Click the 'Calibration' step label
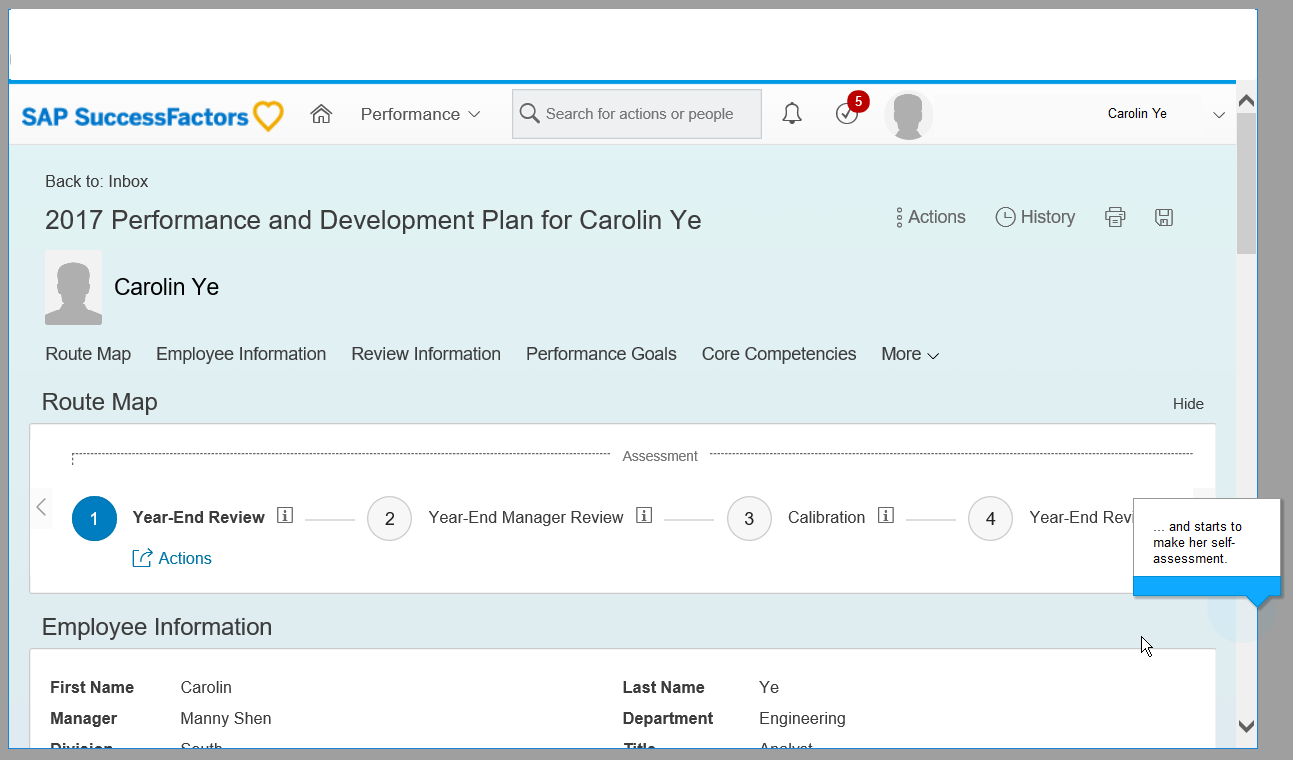This screenshot has height=760, width=1293. (x=826, y=517)
